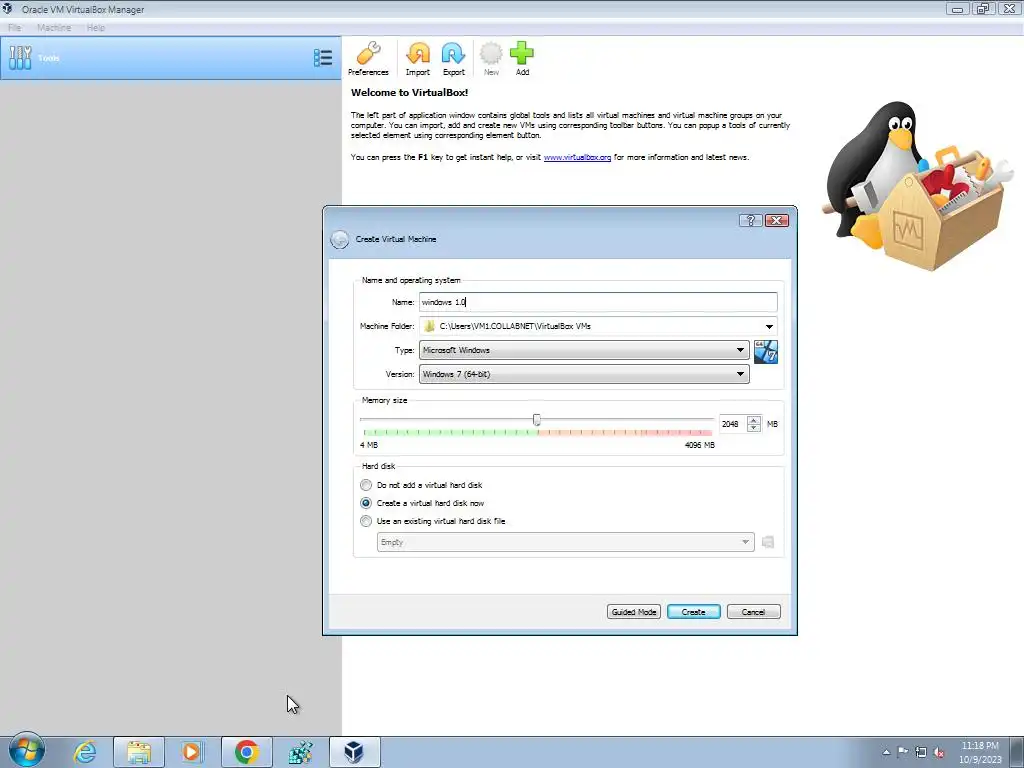Click the memory size 2048 value field
This screenshot has width=1024, height=768.
click(x=733, y=424)
